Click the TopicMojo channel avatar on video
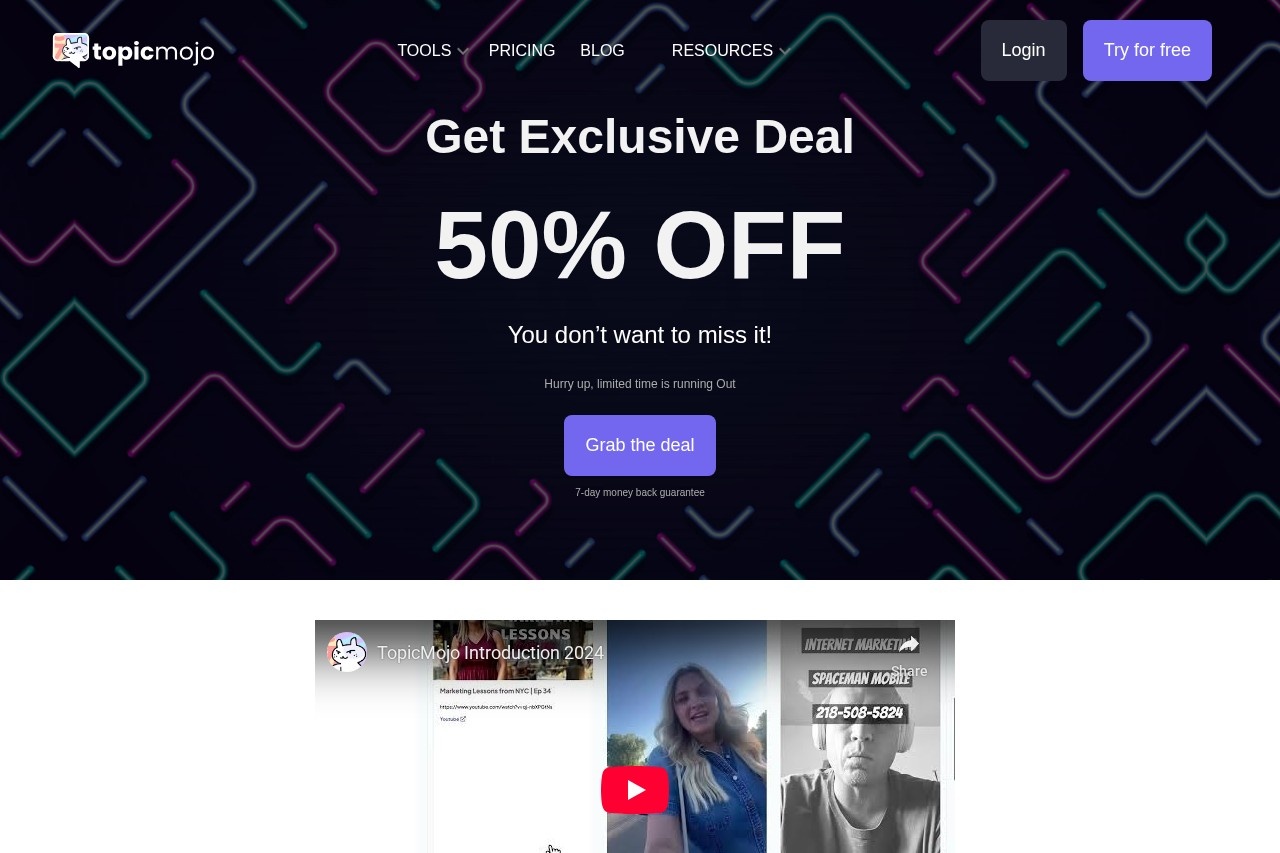Screen dimensions: 1280x853 coord(347,652)
